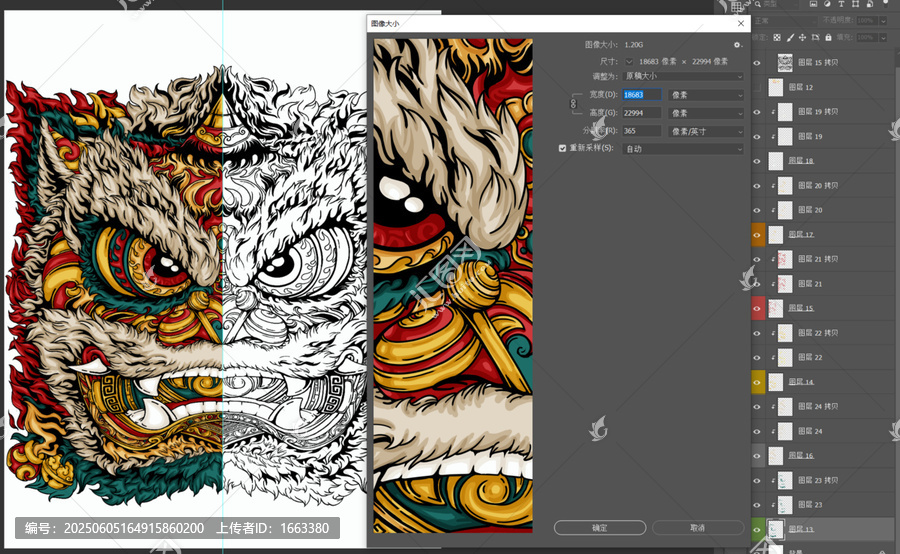Click the width 宽度 input field
The height and width of the screenshot is (554, 900).
pyautogui.click(x=642, y=95)
